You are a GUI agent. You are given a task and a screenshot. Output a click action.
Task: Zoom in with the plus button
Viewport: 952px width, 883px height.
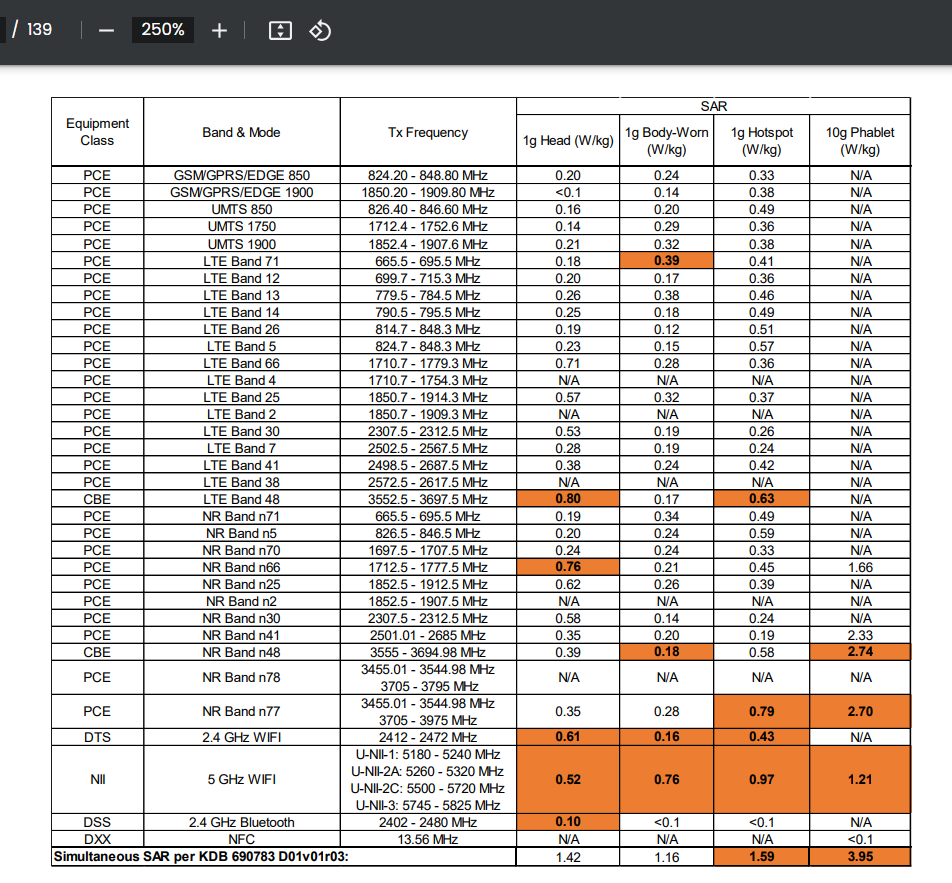tap(220, 30)
